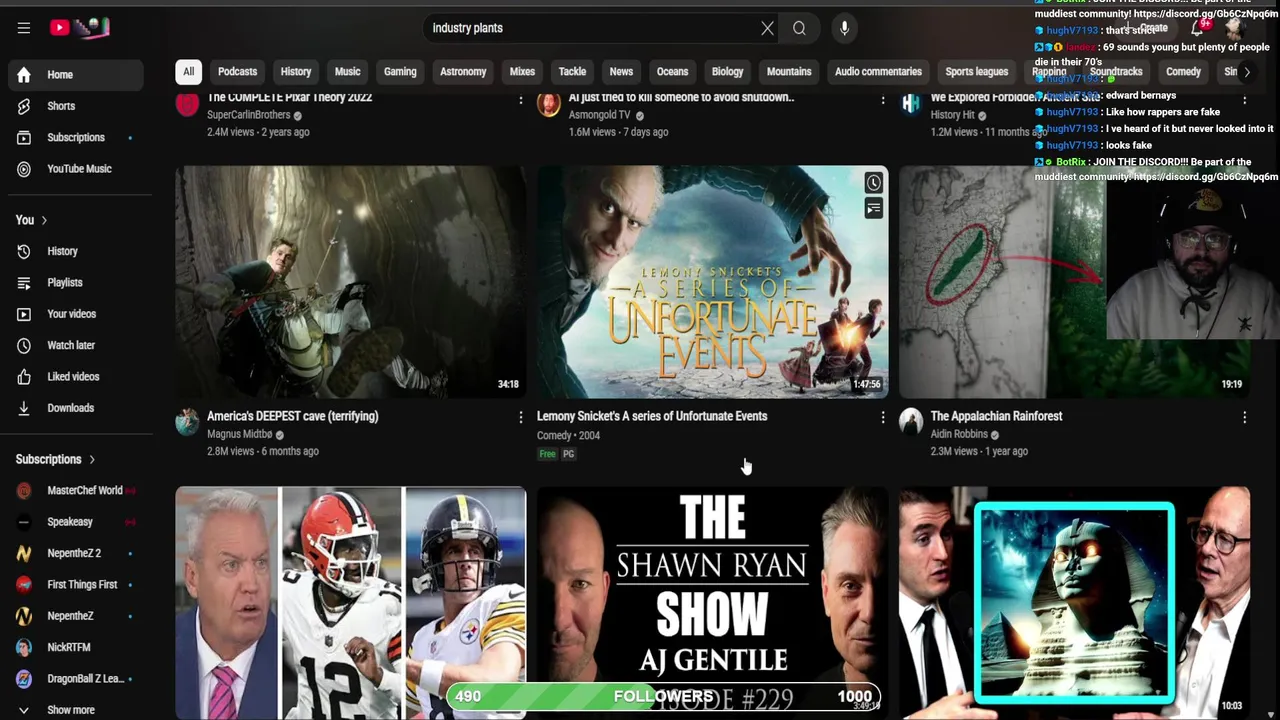1280x720 pixels.
Task: Select the Gaming filter chip
Action: (400, 72)
